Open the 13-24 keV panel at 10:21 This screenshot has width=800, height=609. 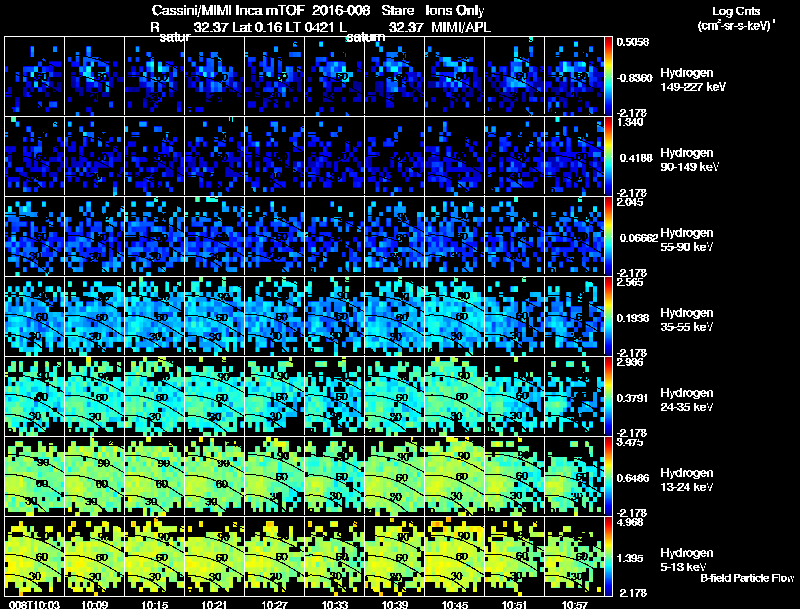(214, 476)
